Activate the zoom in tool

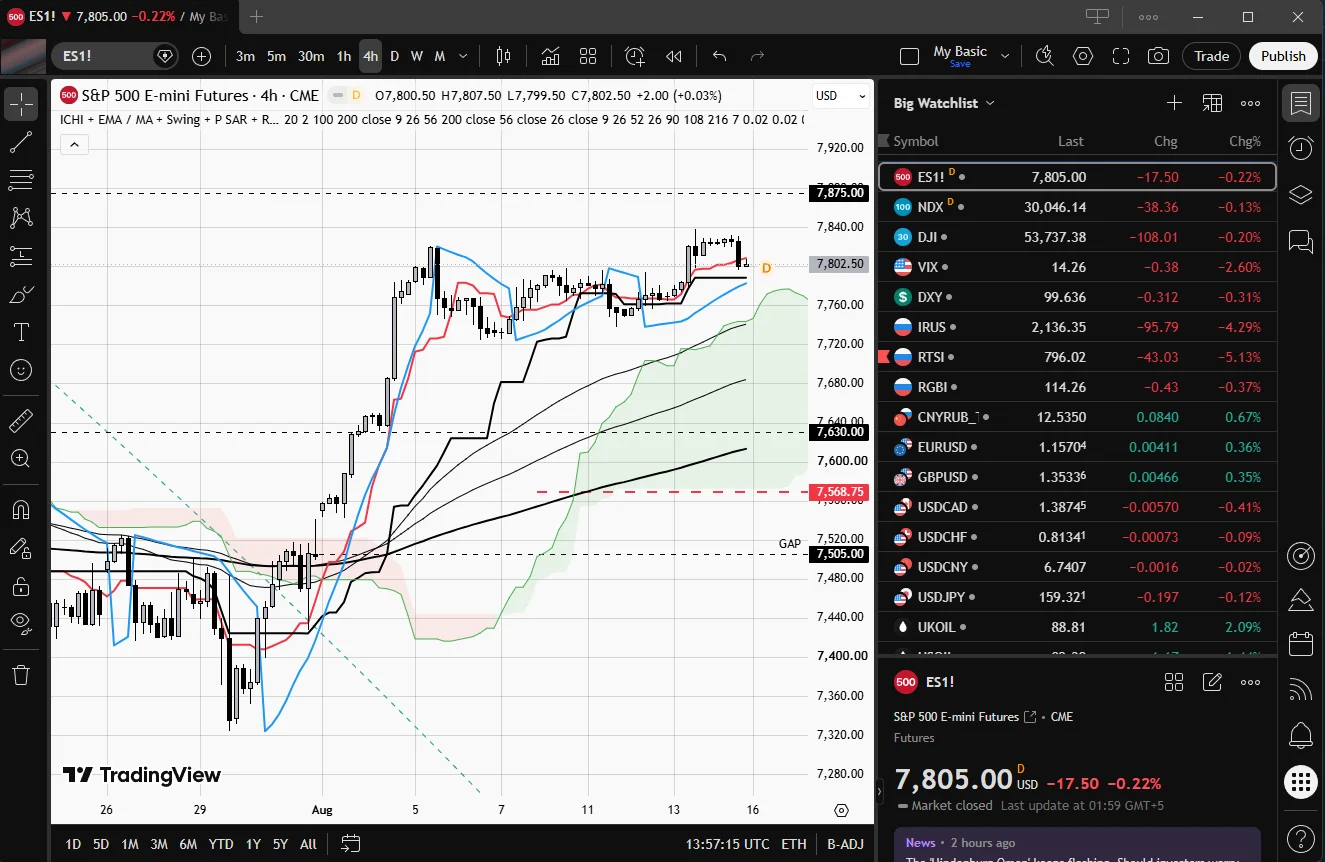pos(21,458)
